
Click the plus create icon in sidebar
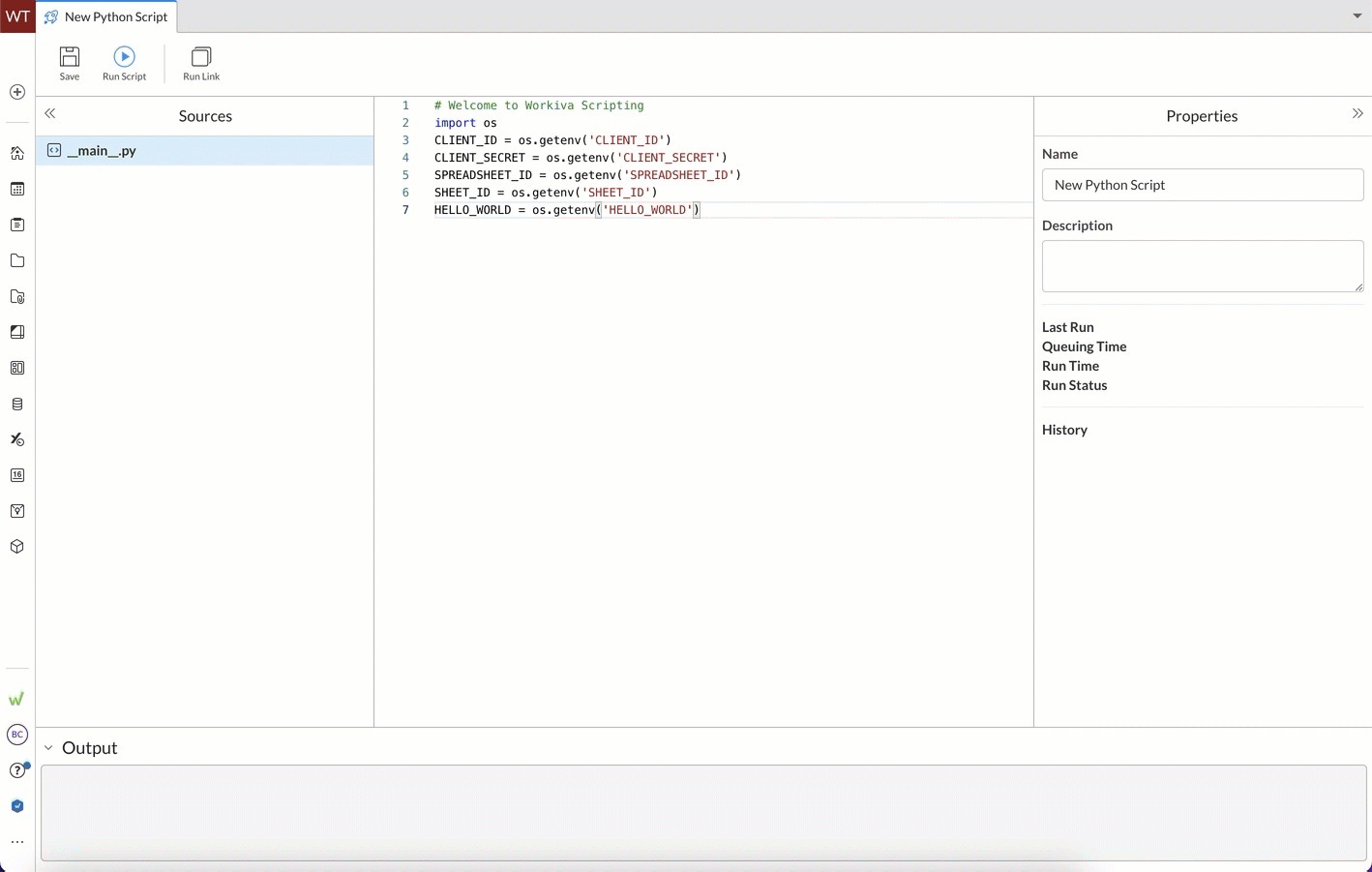(17, 92)
